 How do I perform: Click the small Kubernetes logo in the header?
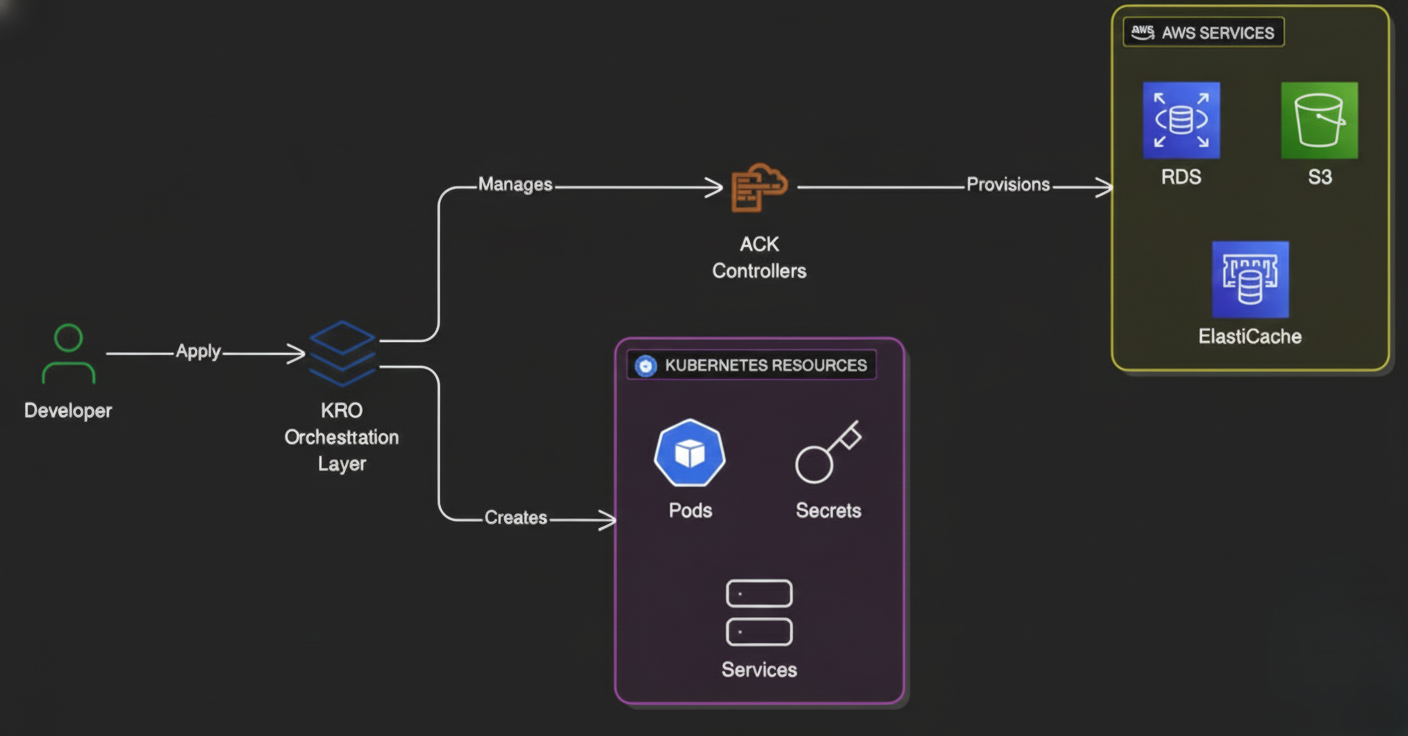click(646, 365)
